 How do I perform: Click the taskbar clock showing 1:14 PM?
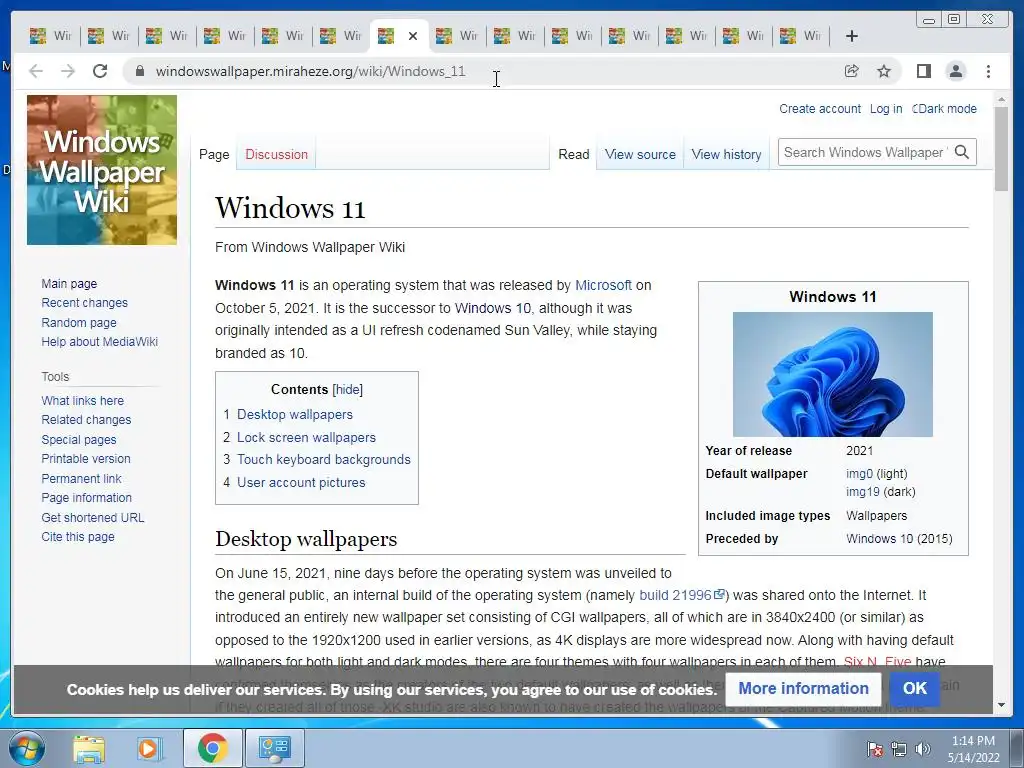point(973,749)
